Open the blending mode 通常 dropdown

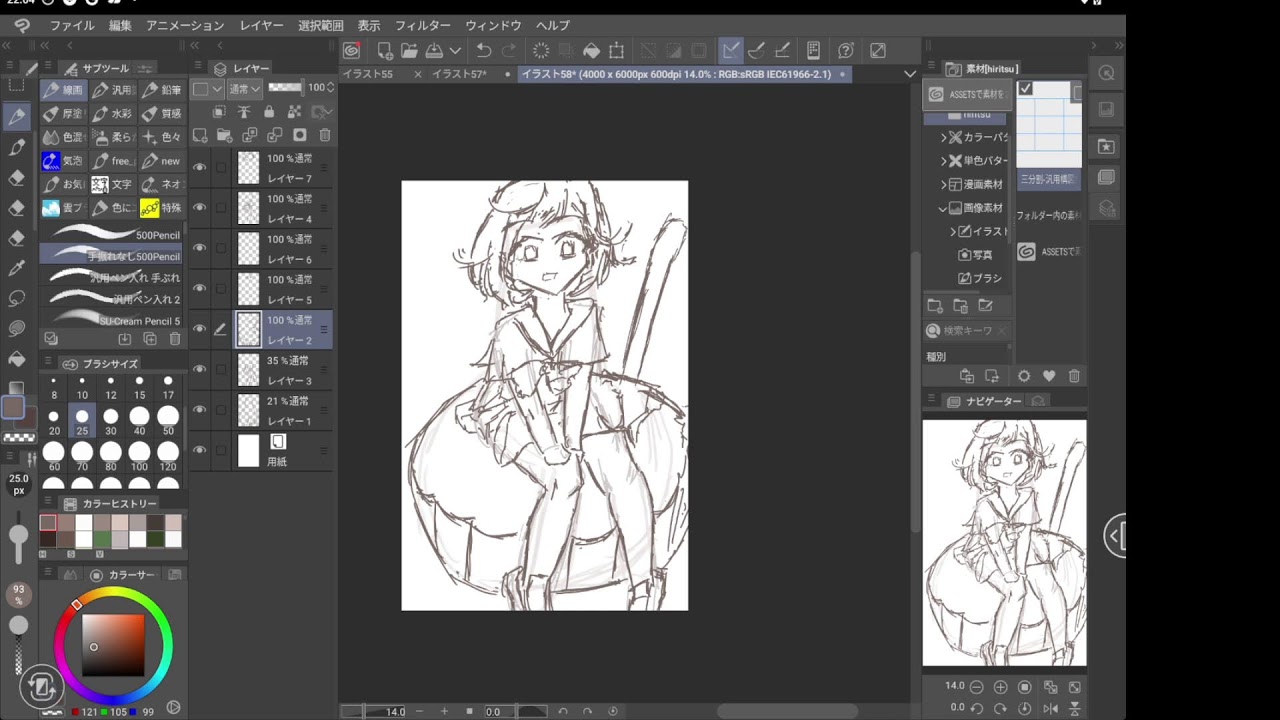(x=245, y=88)
